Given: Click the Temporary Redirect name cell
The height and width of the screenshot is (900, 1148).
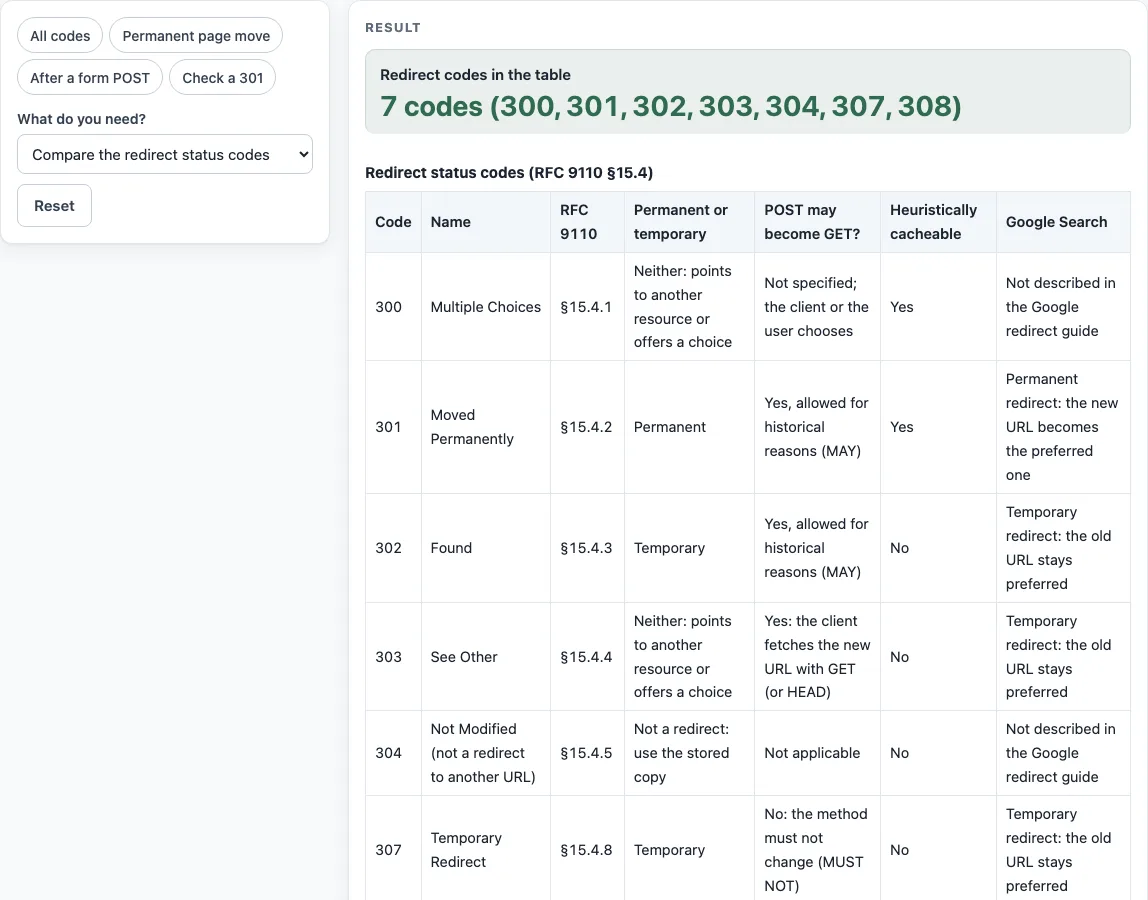Looking at the screenshot, I should pos(485,849).
